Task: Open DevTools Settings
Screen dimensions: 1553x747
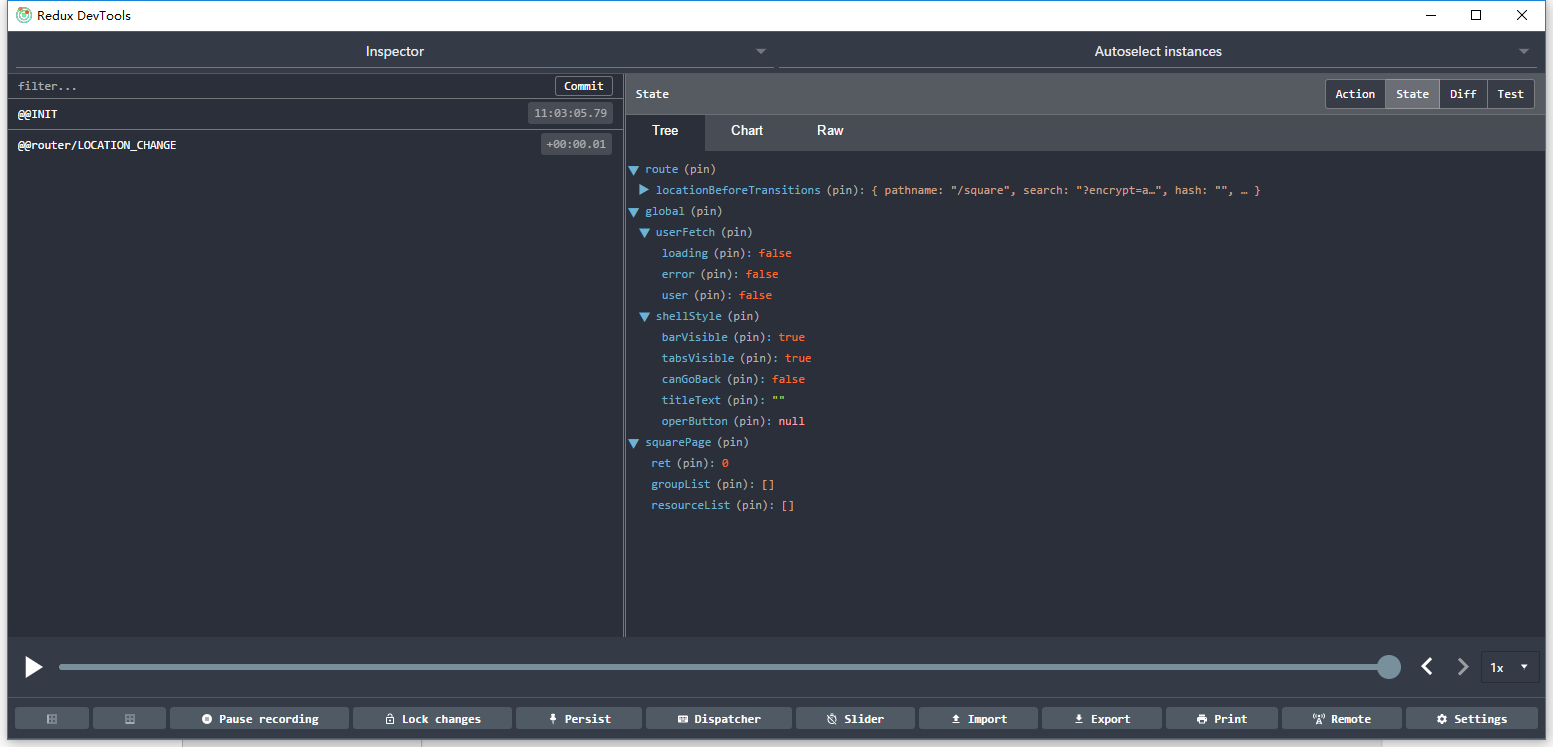Action: tap(1471, 719)
